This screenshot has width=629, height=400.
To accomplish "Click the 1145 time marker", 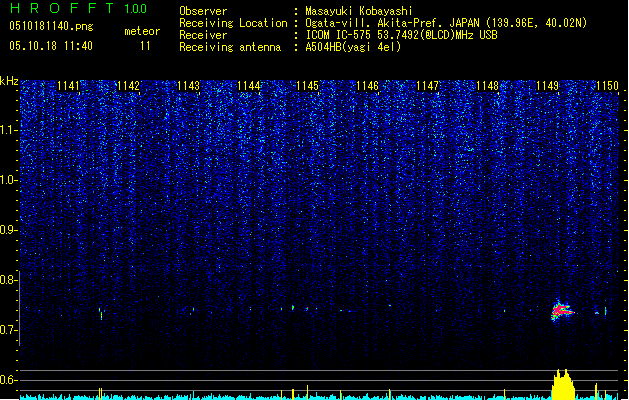I will click(307, 86).
